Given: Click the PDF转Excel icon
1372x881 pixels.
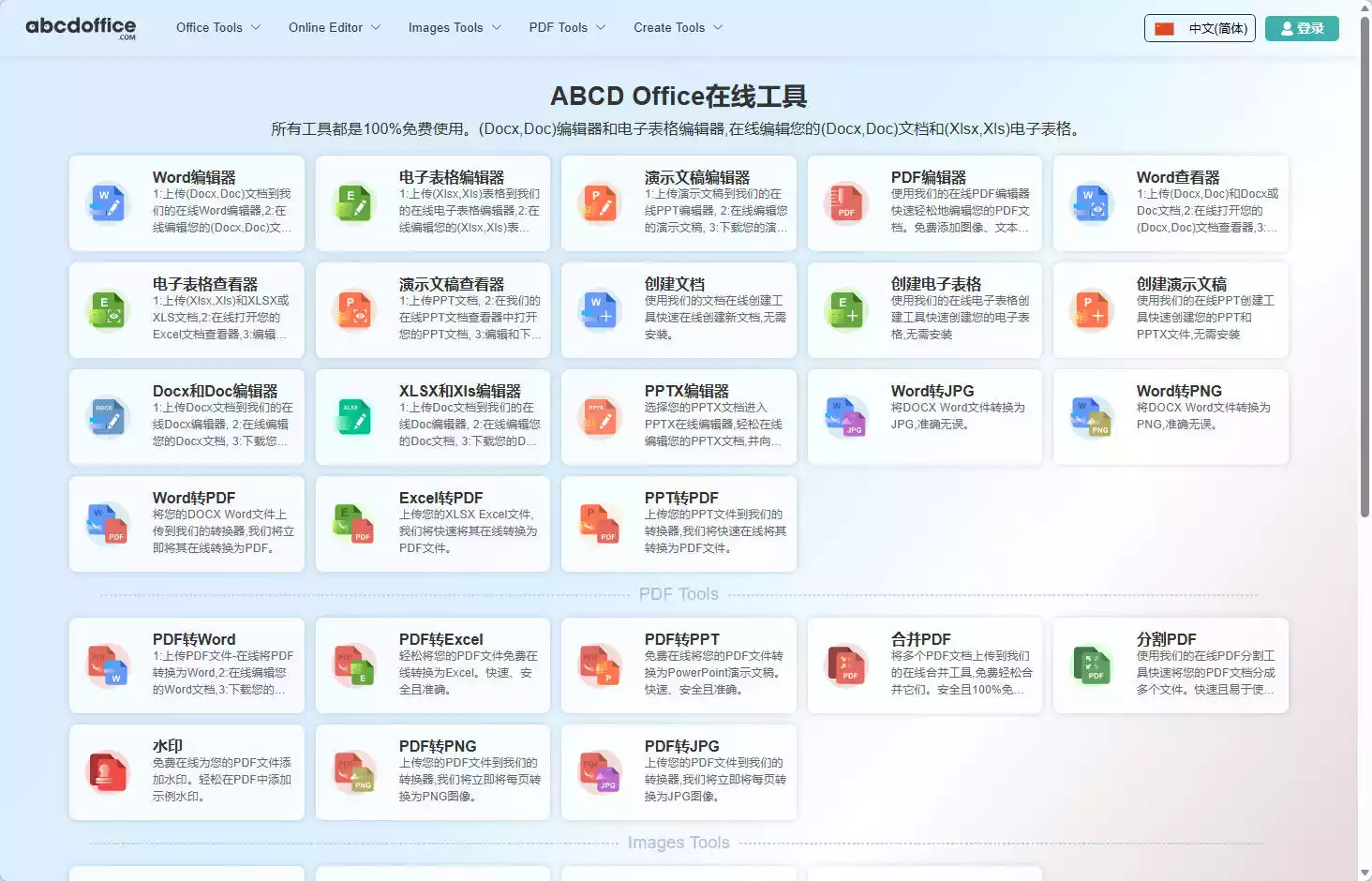Looking at the screenshot, I should 354,665.
